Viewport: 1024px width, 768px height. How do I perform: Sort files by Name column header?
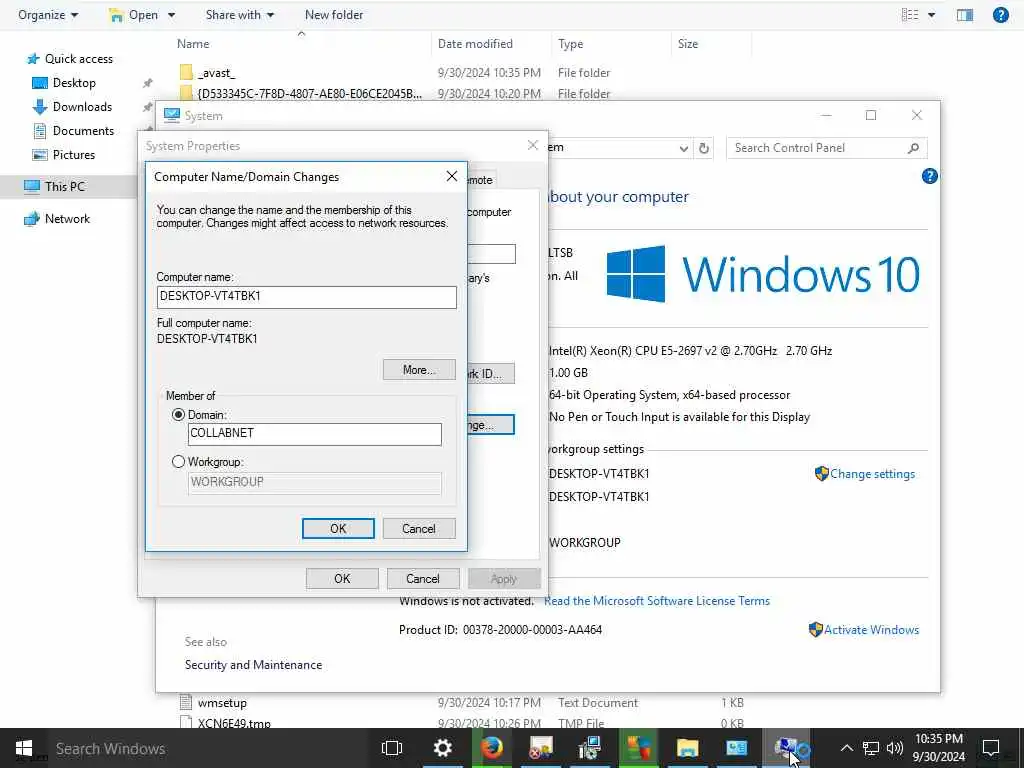click(193, 44)
